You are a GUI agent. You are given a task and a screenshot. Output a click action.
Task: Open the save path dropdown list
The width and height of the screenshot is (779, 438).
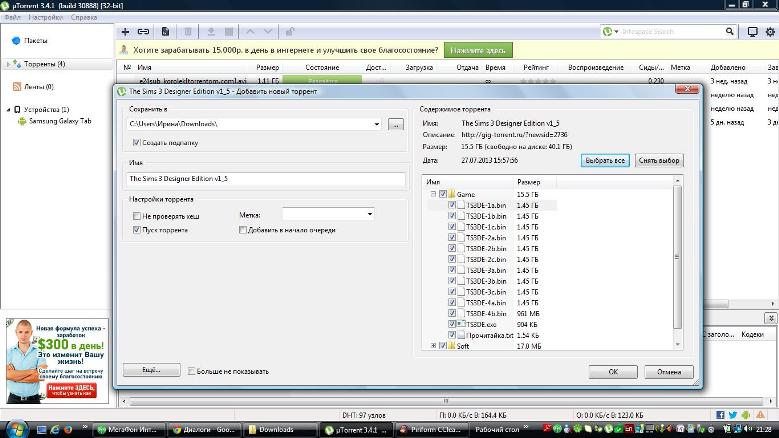click(x=376, y=124)
